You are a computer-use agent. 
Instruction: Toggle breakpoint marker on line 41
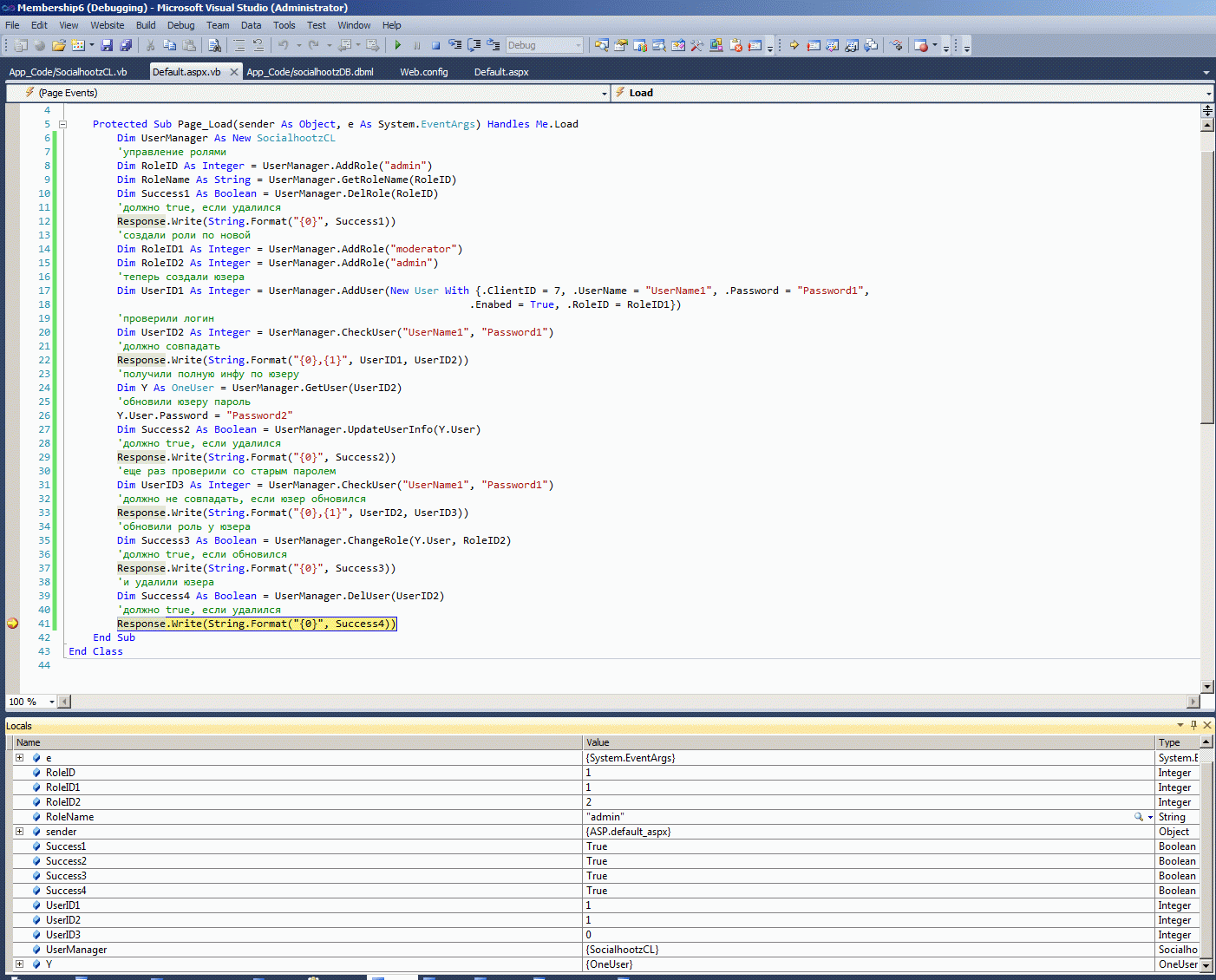point(12,624)
